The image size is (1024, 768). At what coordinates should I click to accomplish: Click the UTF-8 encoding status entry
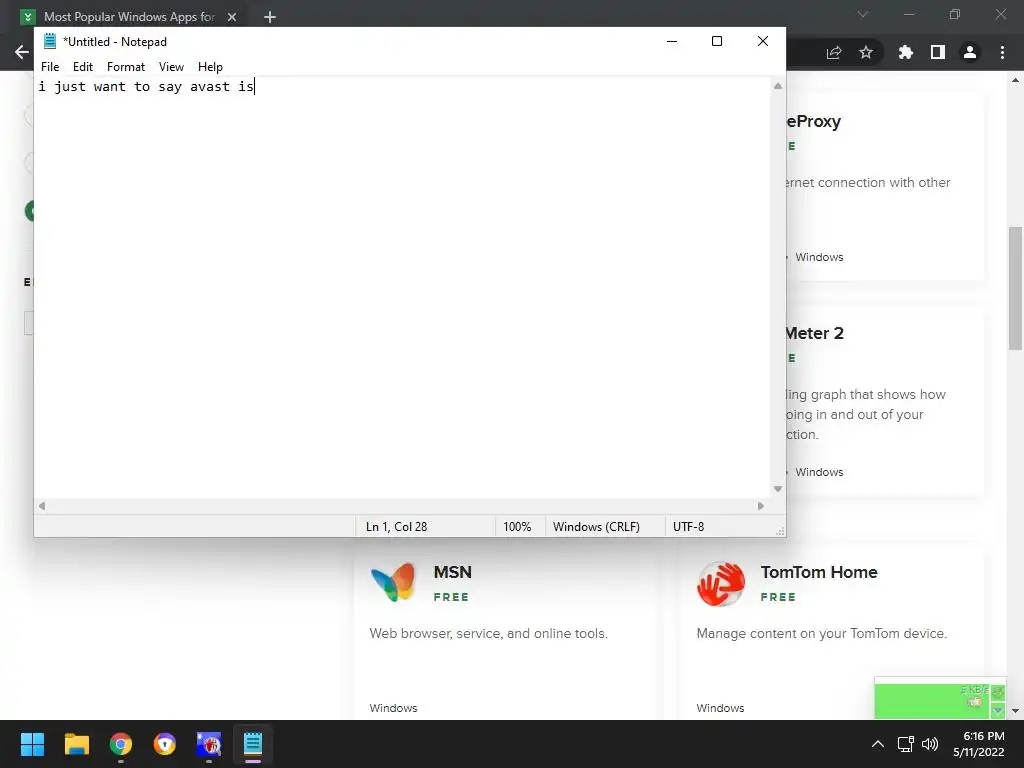coord(688,526)
